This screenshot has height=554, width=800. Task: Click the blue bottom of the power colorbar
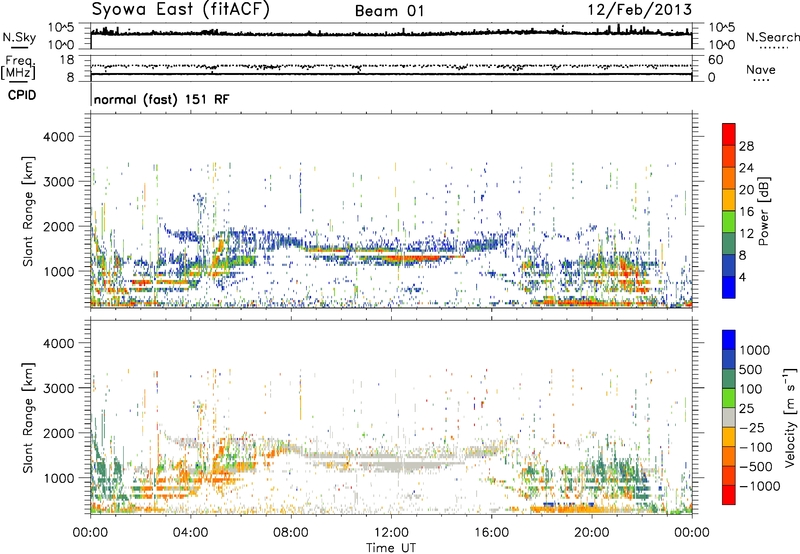click(729, 287)
